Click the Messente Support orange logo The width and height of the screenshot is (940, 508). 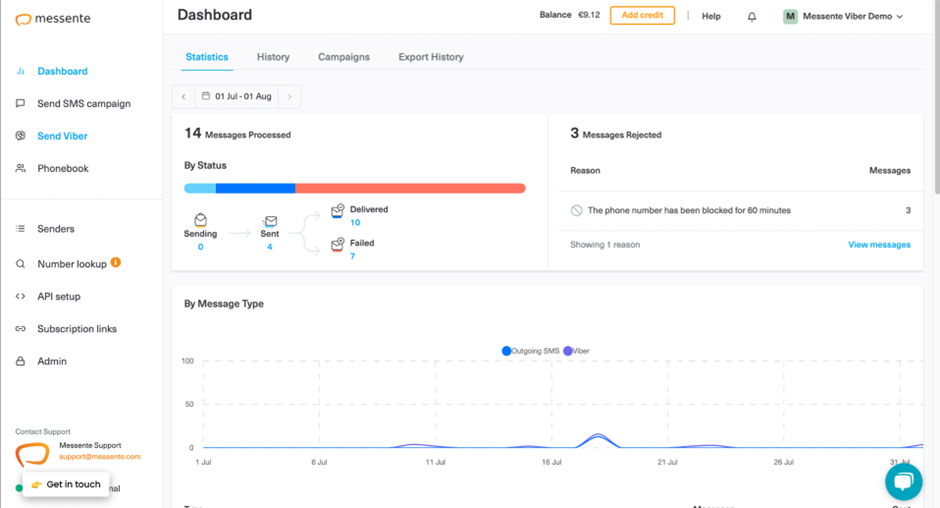(32, 454)
